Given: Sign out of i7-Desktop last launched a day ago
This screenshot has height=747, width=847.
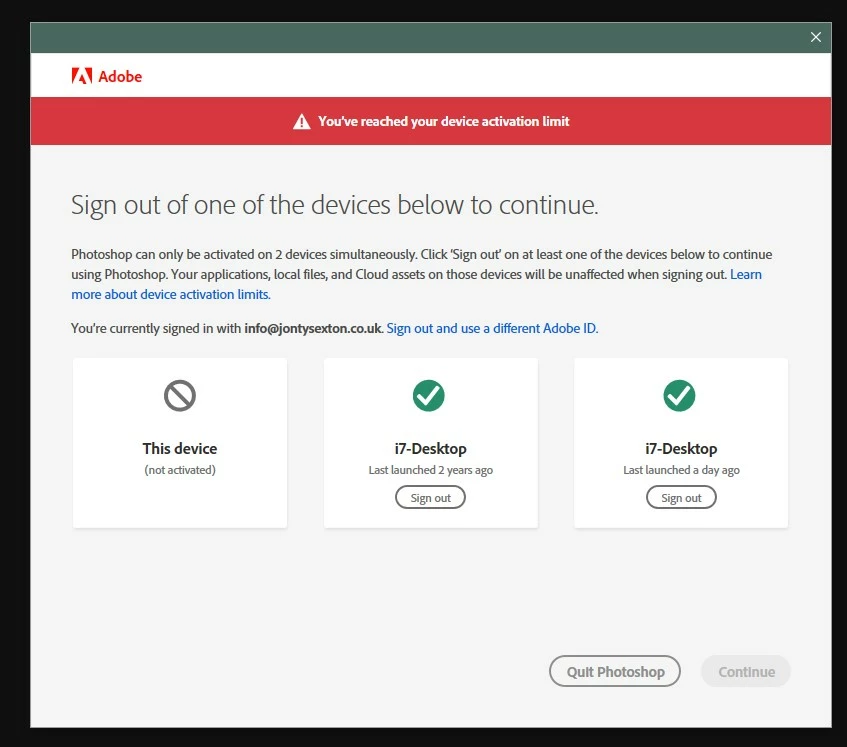Looking at the screenshot, I should 681,497.
